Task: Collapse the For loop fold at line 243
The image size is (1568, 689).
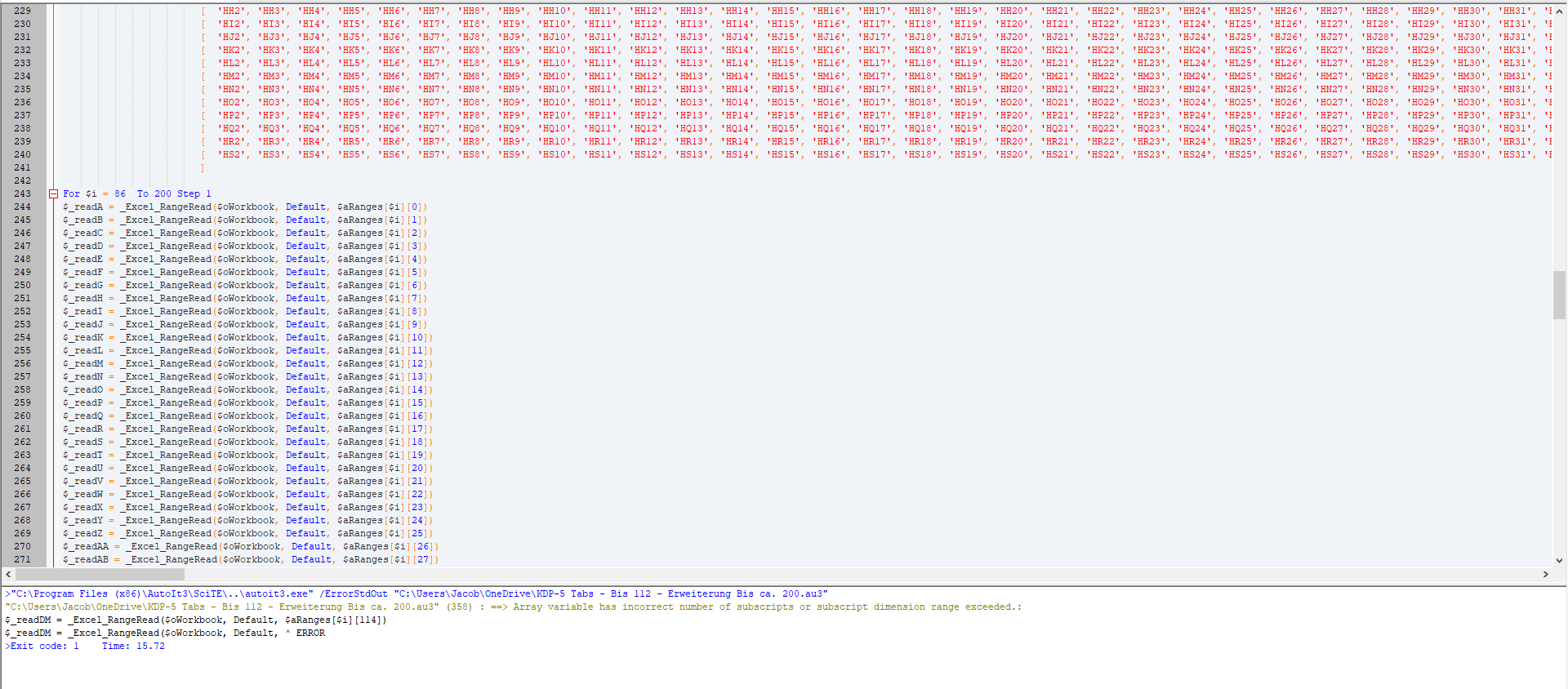Action: (53, 194)
